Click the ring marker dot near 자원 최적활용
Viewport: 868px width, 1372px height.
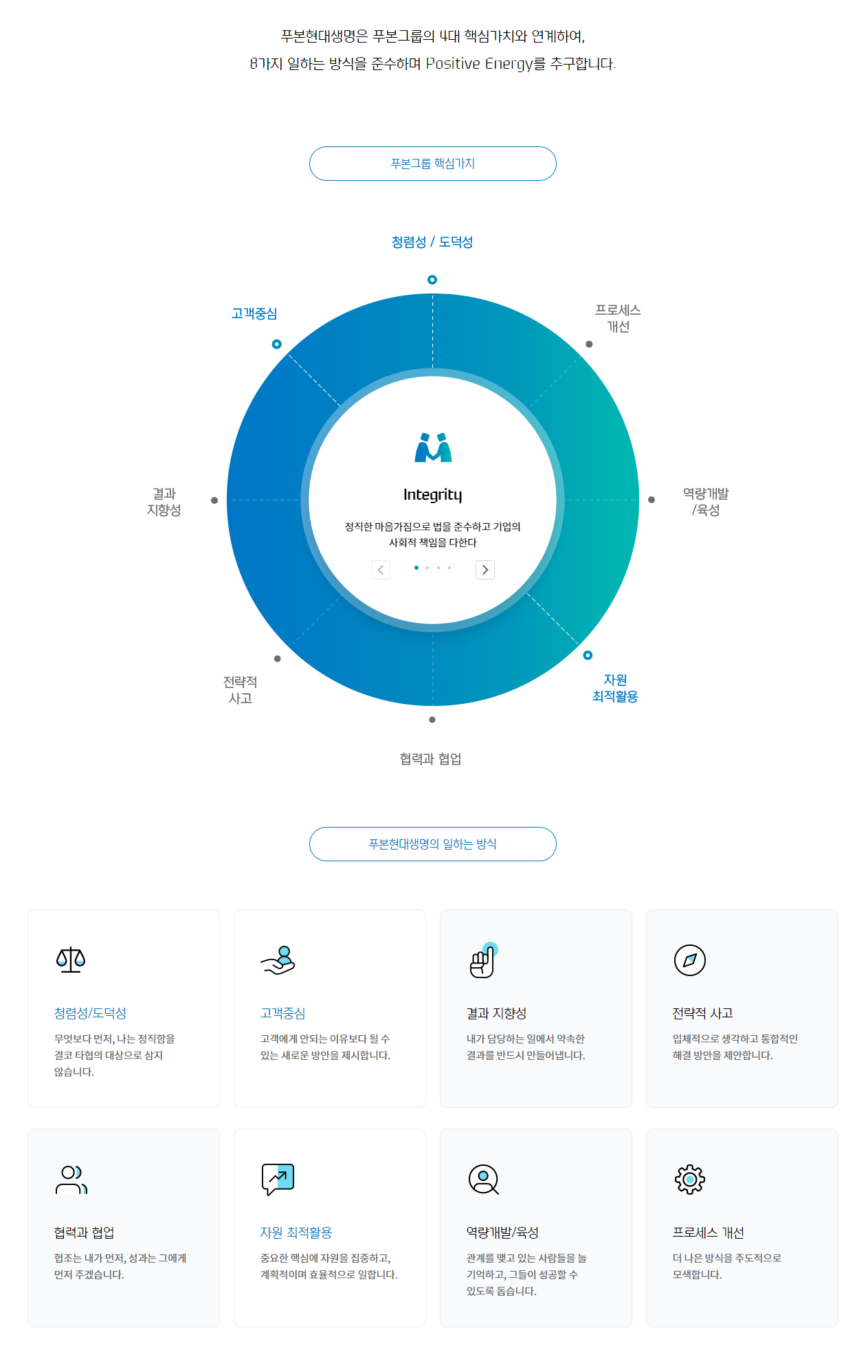(588, 655)
